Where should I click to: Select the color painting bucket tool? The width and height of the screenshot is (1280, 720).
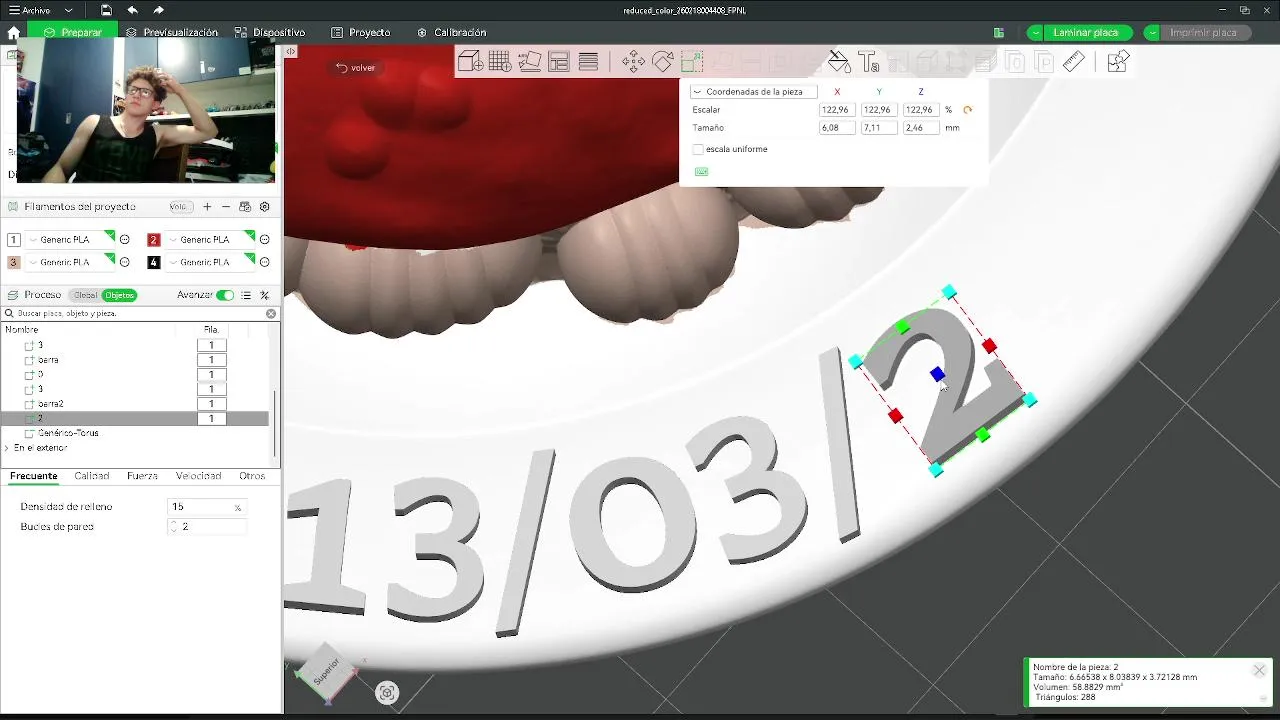(839, 62)
